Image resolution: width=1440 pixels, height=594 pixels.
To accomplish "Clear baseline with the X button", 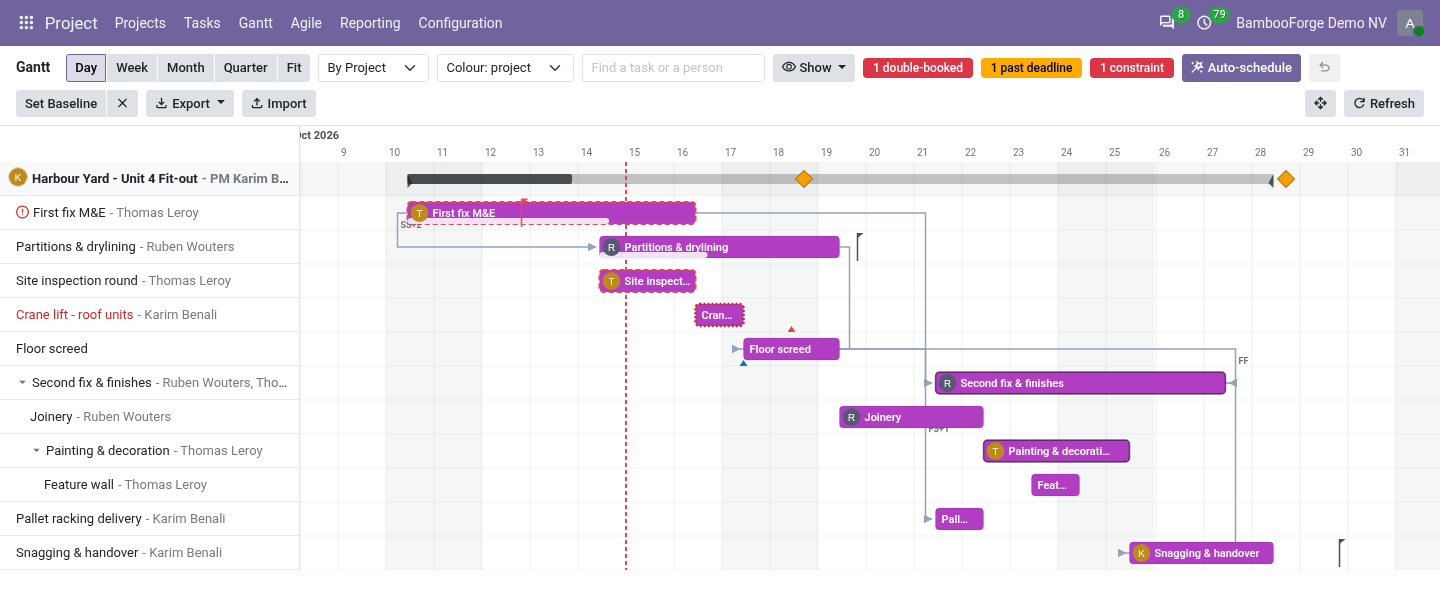I will point(122,103).
